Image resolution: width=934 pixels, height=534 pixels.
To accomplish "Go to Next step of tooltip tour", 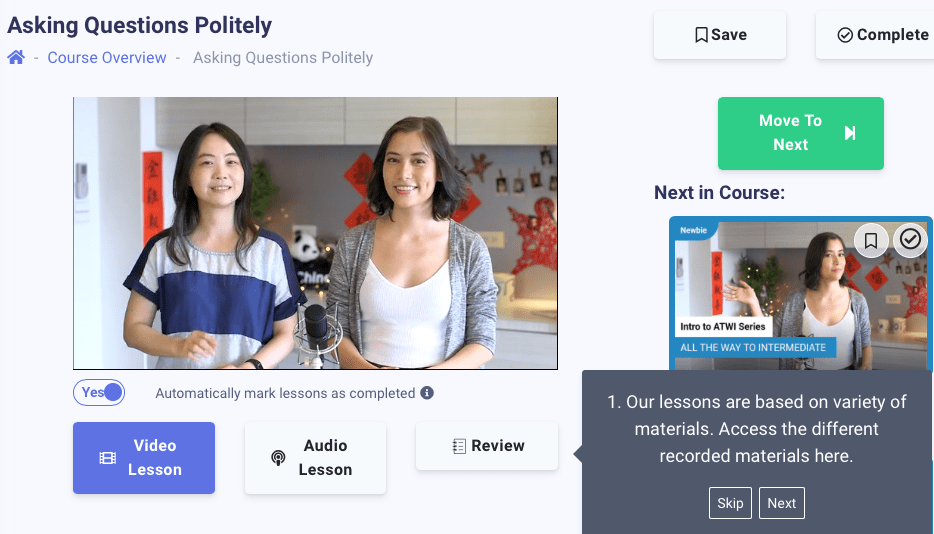I will point(781,503).
